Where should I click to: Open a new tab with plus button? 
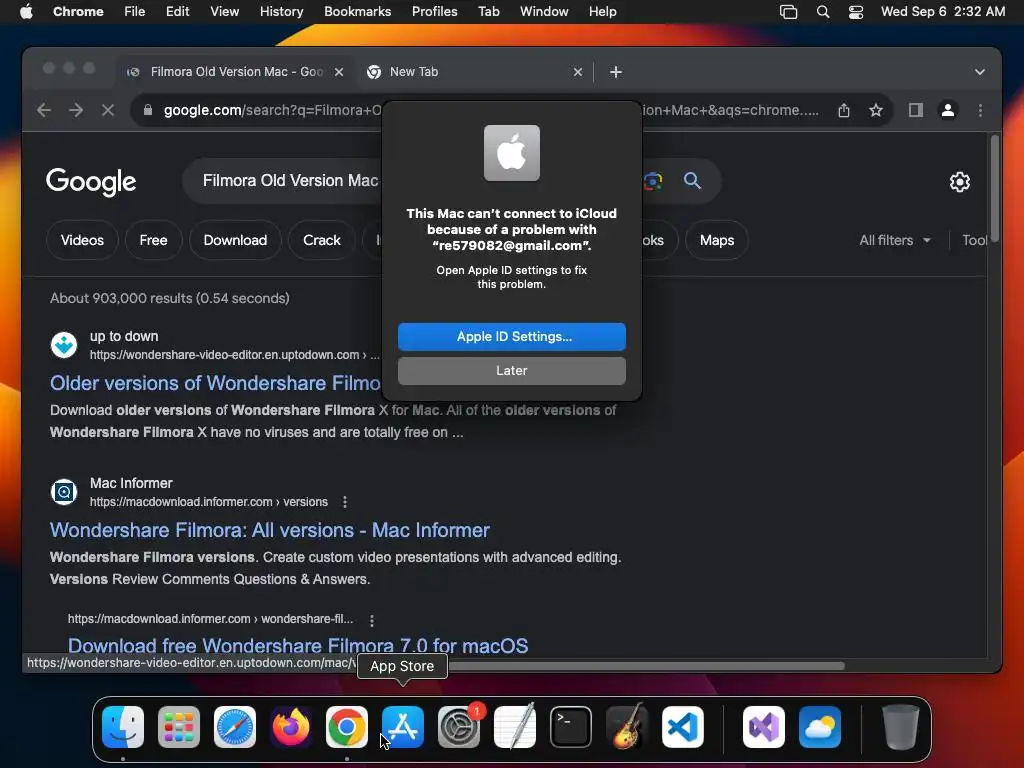tap(616, 72)
